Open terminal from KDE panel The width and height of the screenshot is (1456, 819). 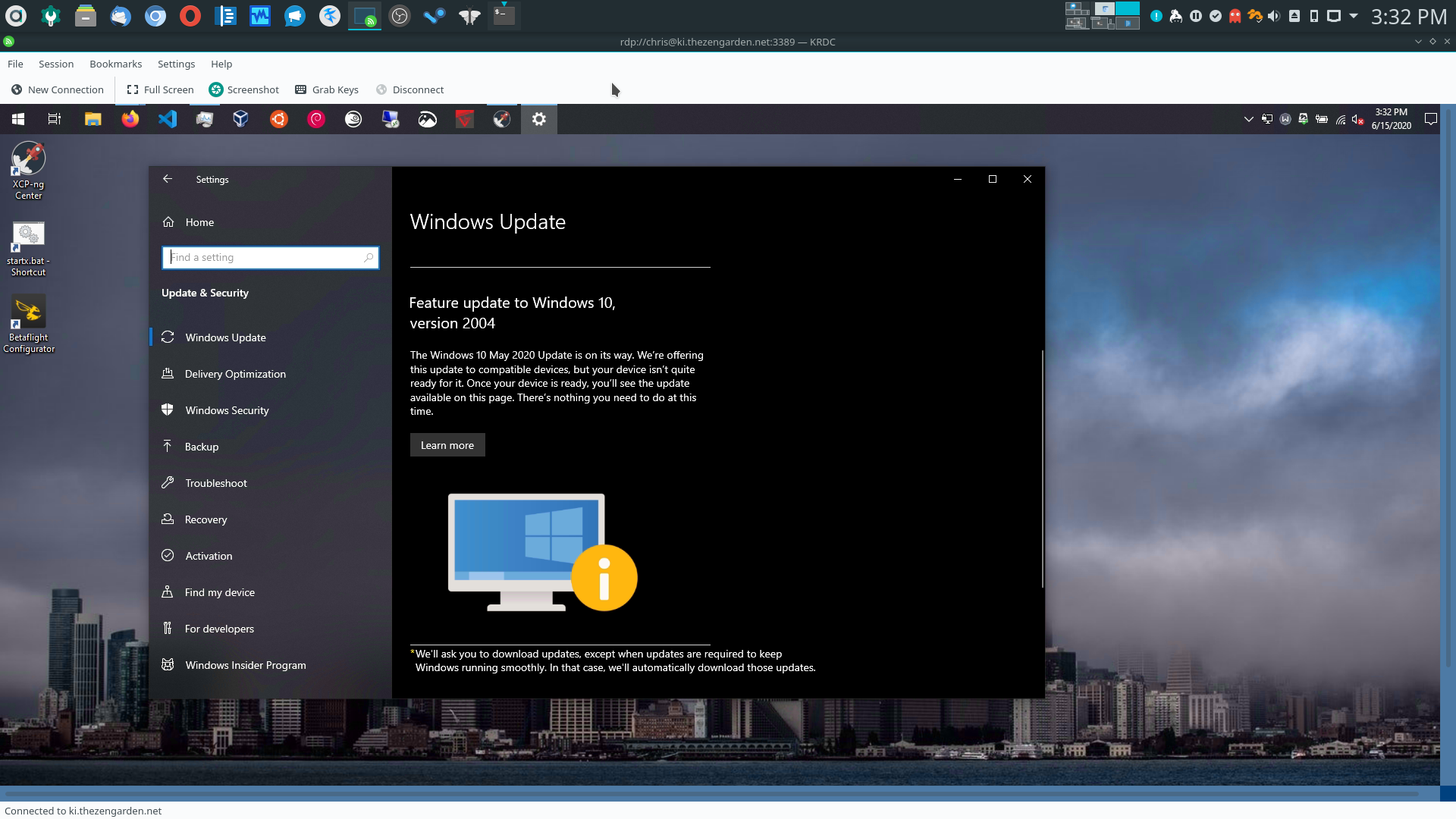(504, 15)
